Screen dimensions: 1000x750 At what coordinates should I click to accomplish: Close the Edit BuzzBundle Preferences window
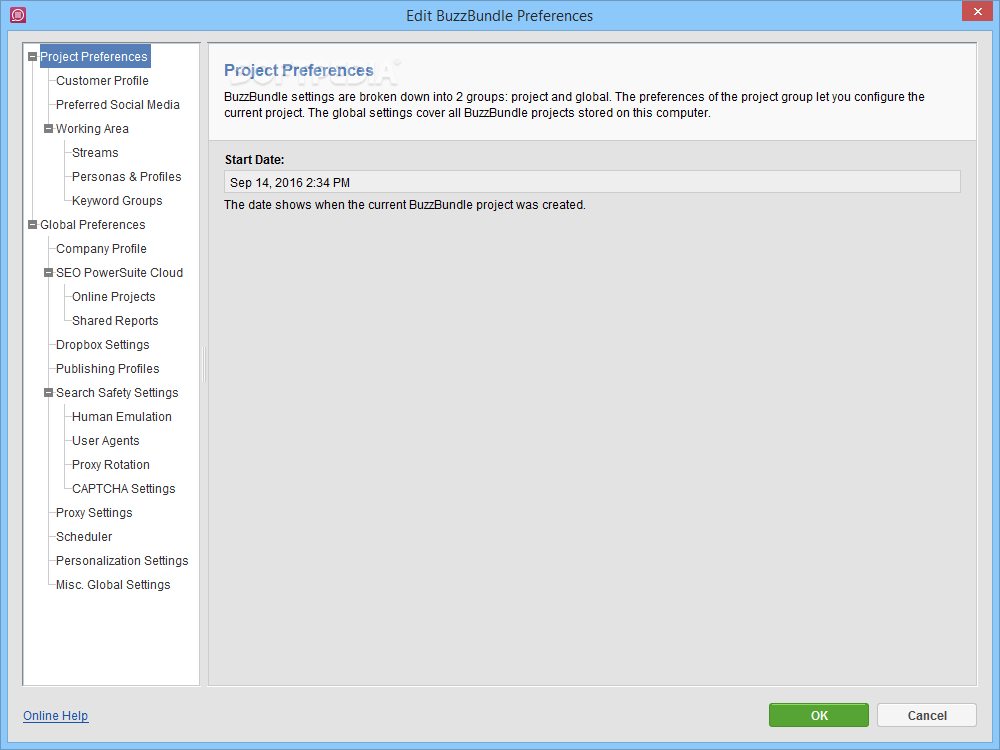click(977, 11)
